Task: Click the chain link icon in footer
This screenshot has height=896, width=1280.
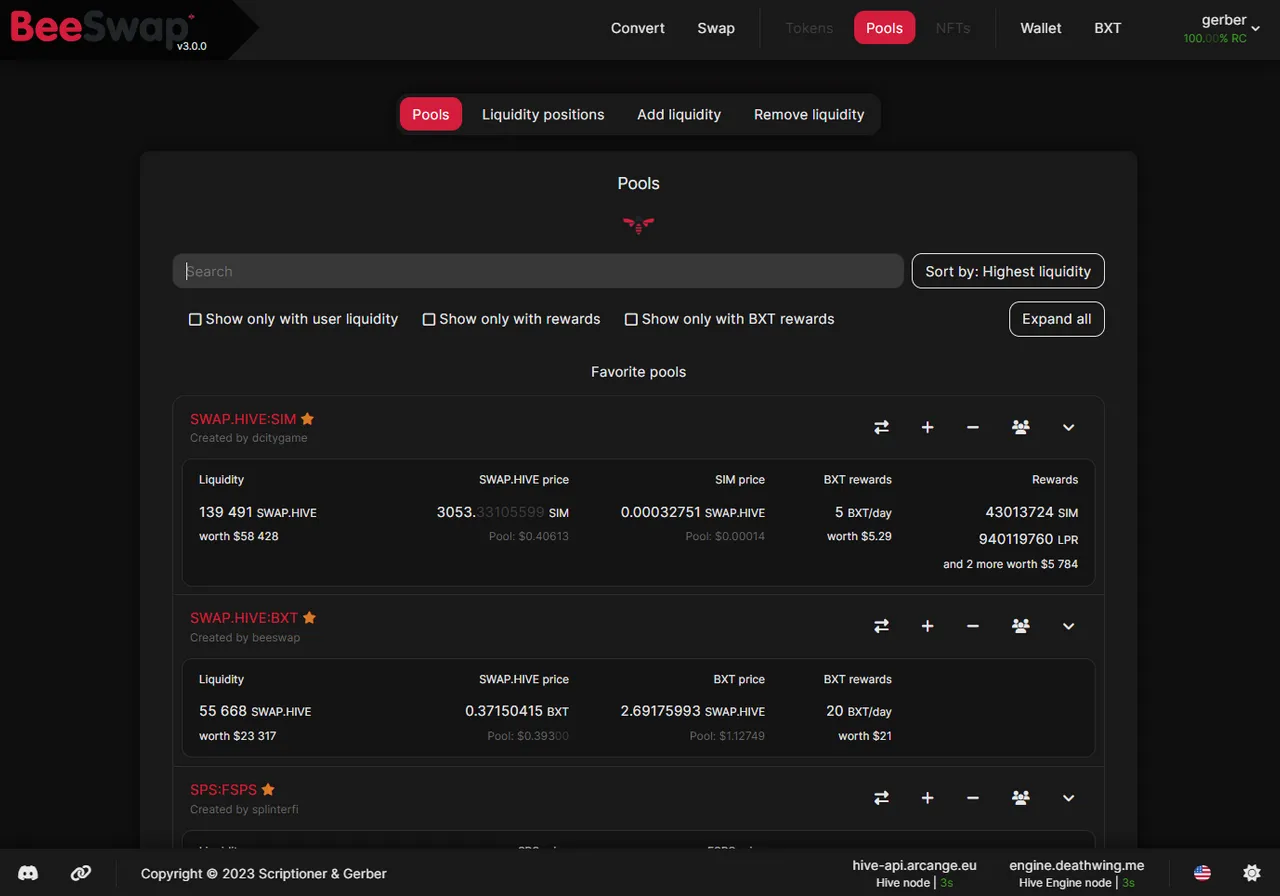Action: click(x=81, y=873)
